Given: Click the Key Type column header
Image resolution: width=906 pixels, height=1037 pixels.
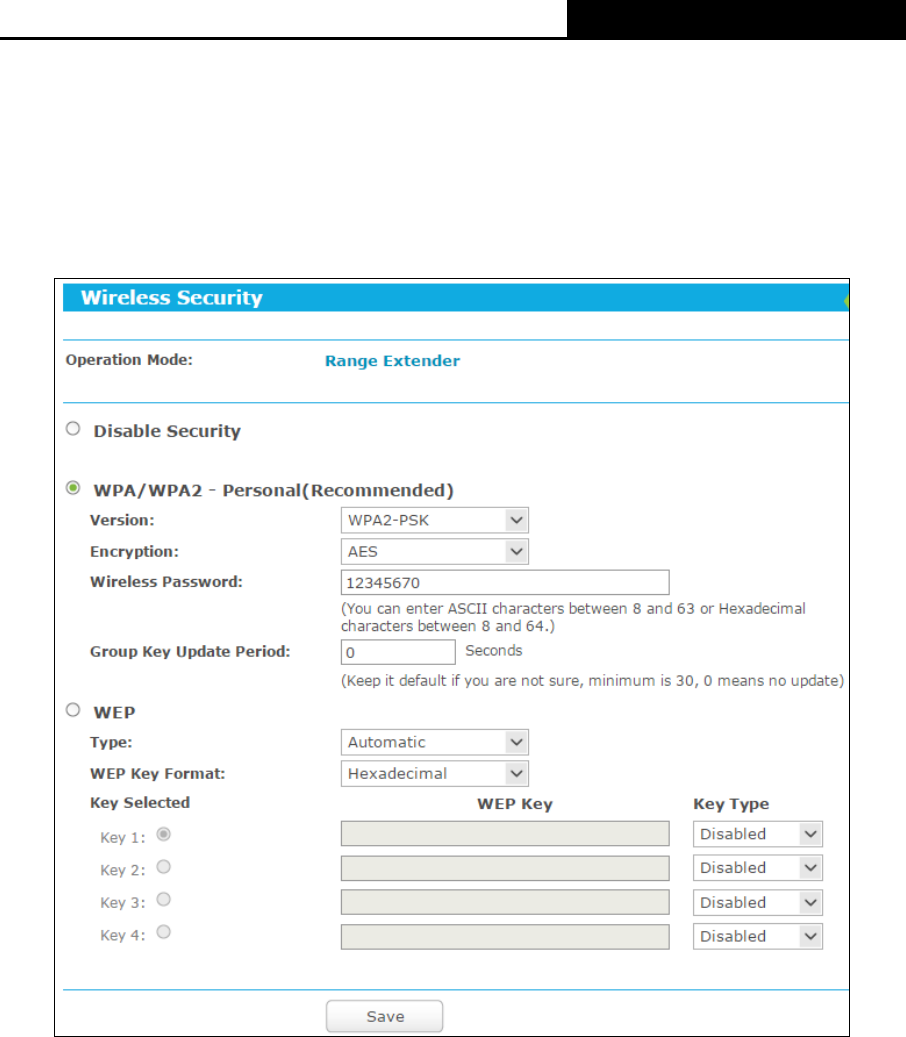Looking at the screenshot, I should pos(731,804).
